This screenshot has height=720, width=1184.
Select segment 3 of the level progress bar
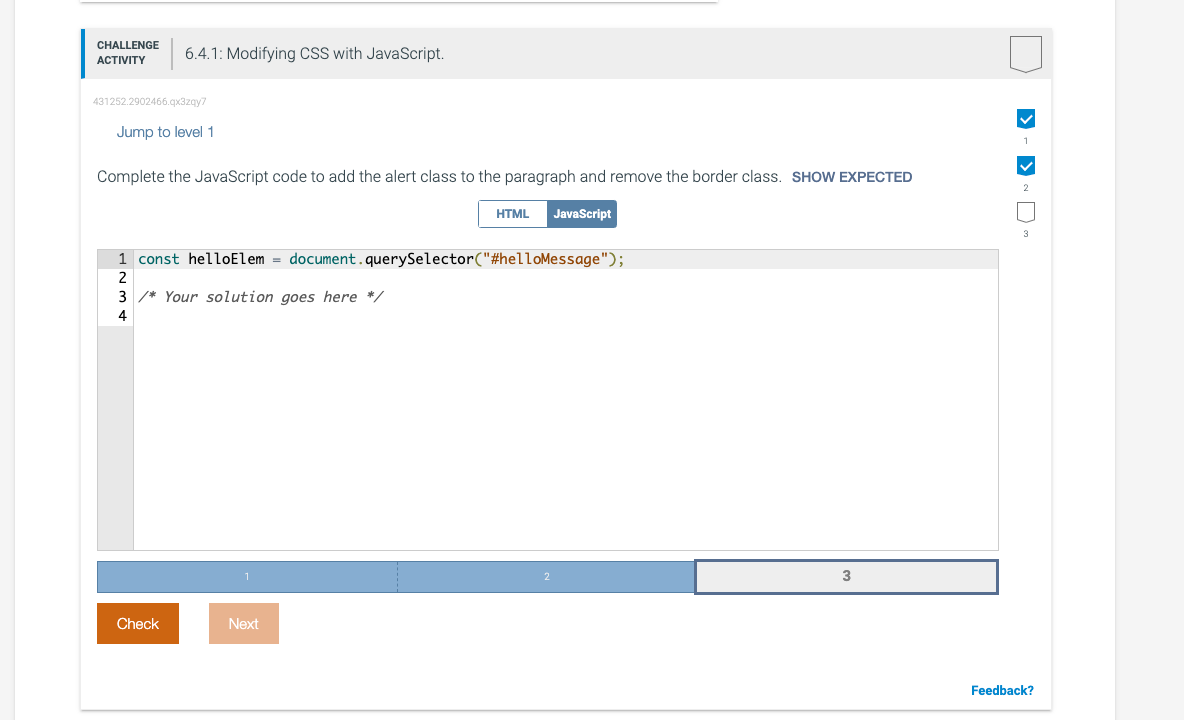(x=845, y=576)
